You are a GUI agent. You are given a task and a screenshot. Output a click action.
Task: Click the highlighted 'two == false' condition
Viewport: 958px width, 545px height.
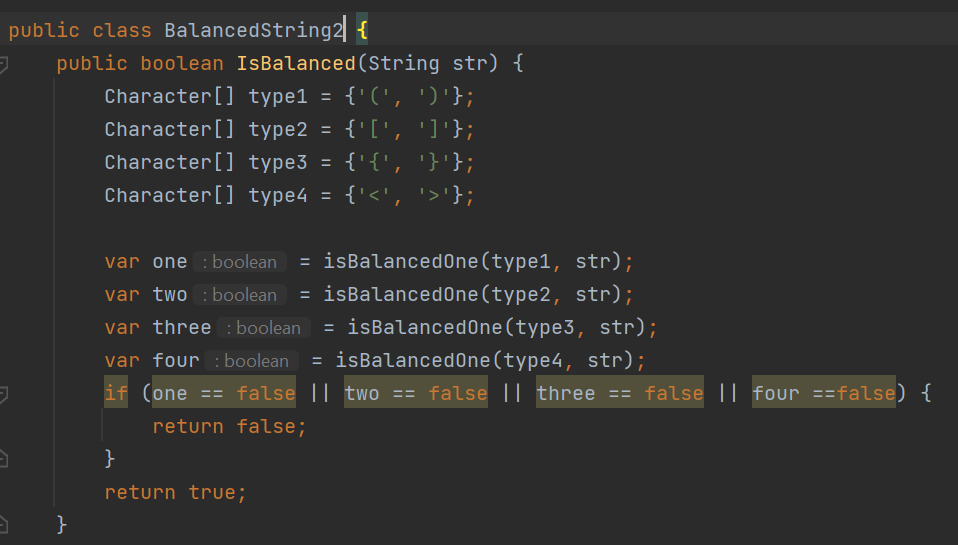coord(416,393)
